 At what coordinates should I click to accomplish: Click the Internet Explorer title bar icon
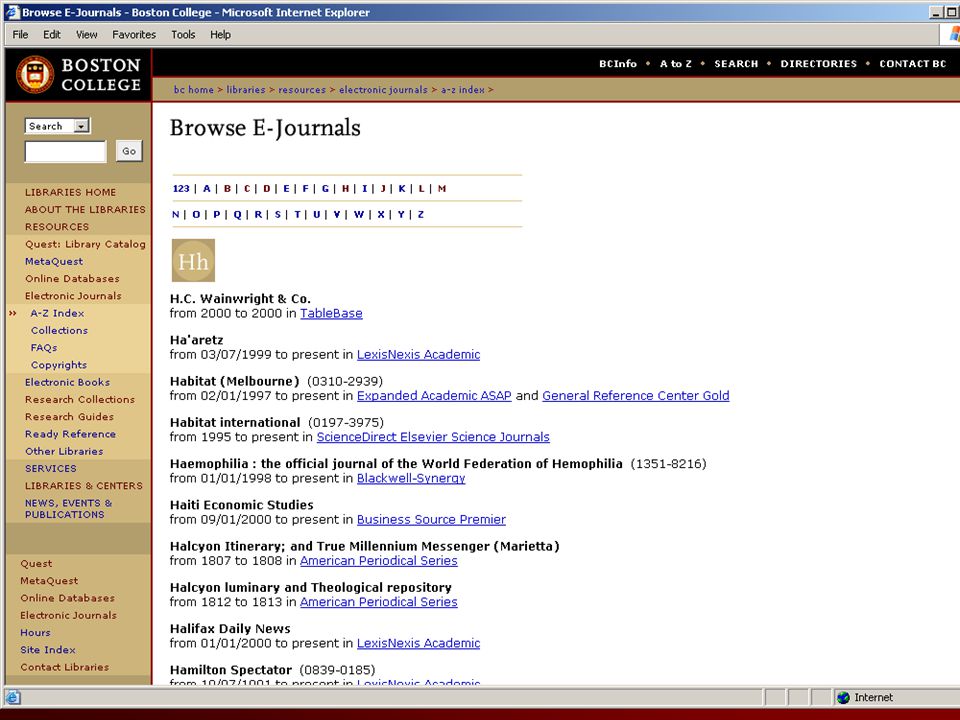pyautogui.click(x=12, y=12)
